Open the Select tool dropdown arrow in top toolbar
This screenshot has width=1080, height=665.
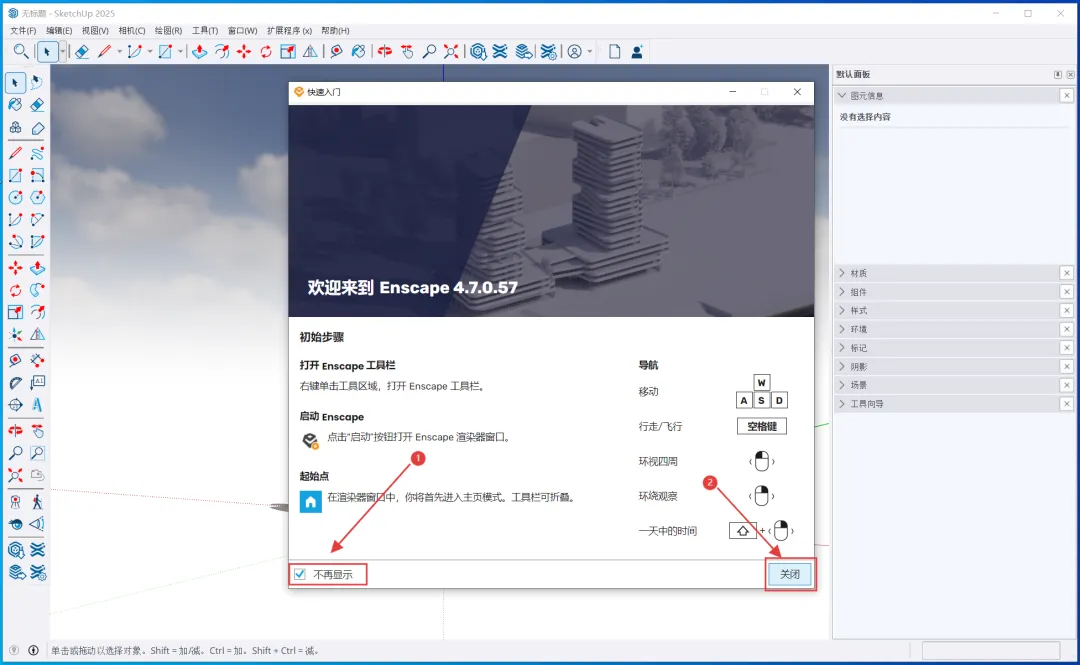pos(62,51)
